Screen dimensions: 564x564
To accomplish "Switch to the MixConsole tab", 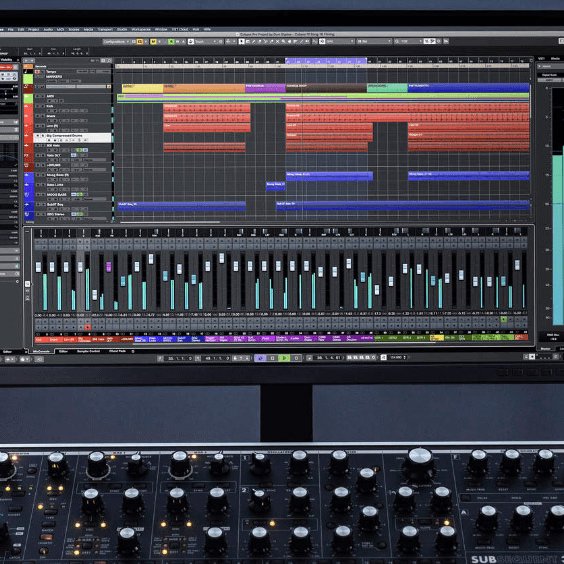I will pos(41,351).
